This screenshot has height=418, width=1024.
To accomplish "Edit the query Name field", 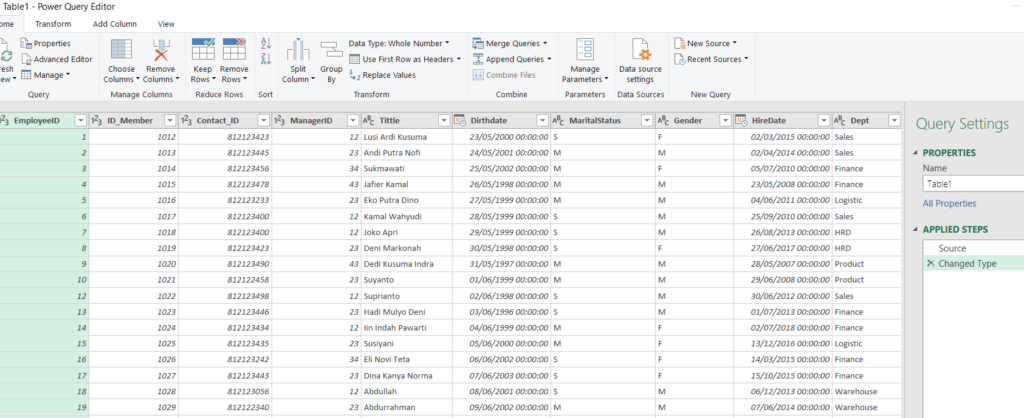I will point(970,184).
